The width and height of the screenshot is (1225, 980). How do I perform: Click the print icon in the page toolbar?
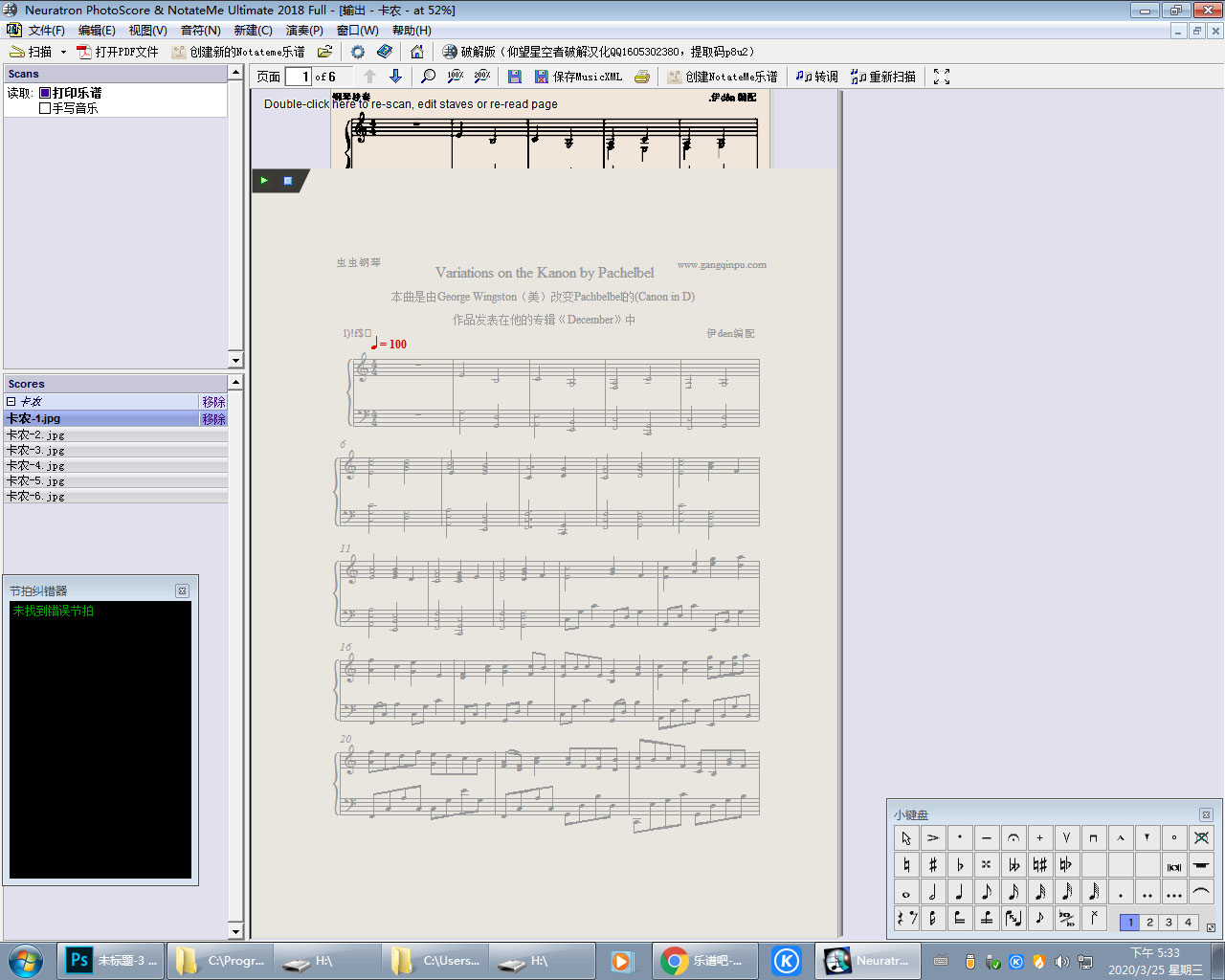click(x=642, y=77)
